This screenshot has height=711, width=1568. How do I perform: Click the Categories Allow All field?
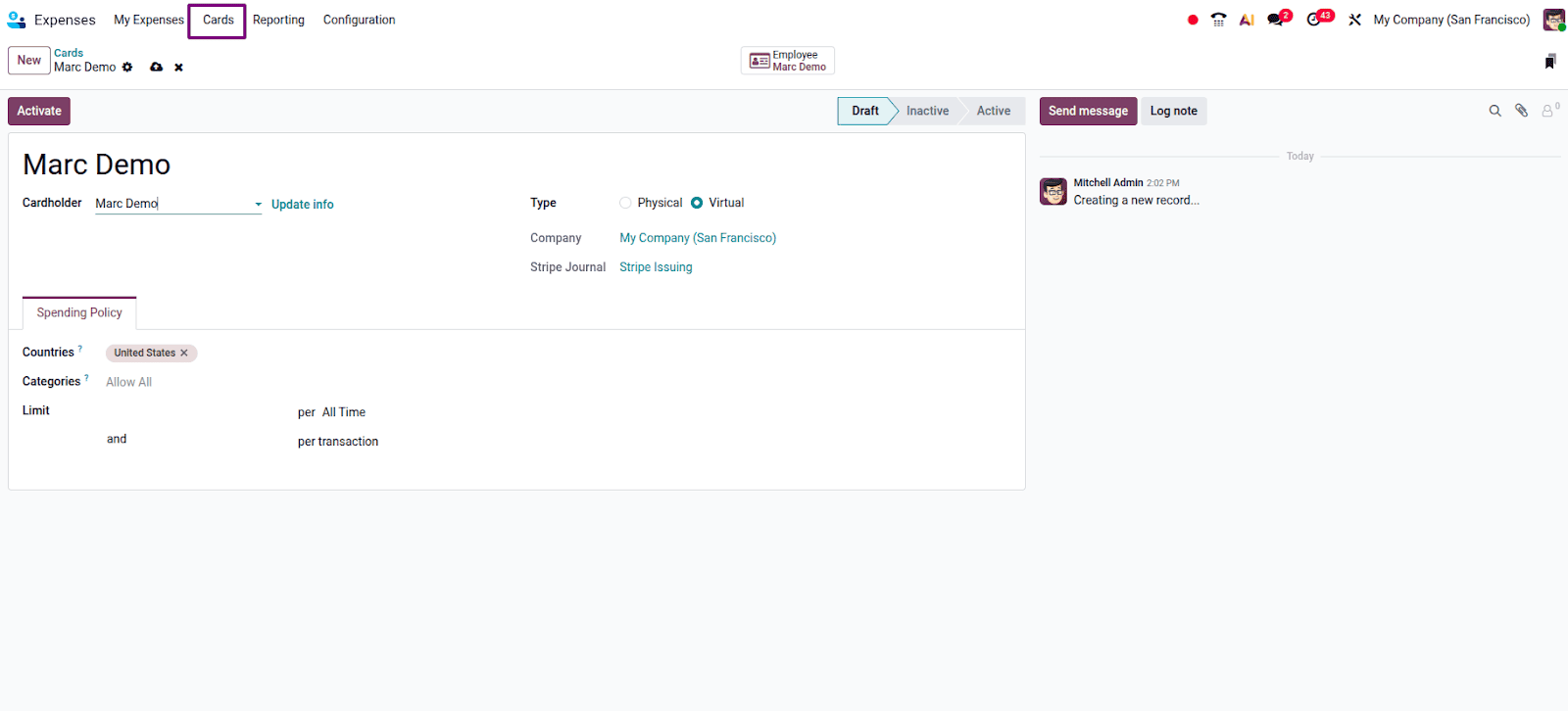coord(128,382)
